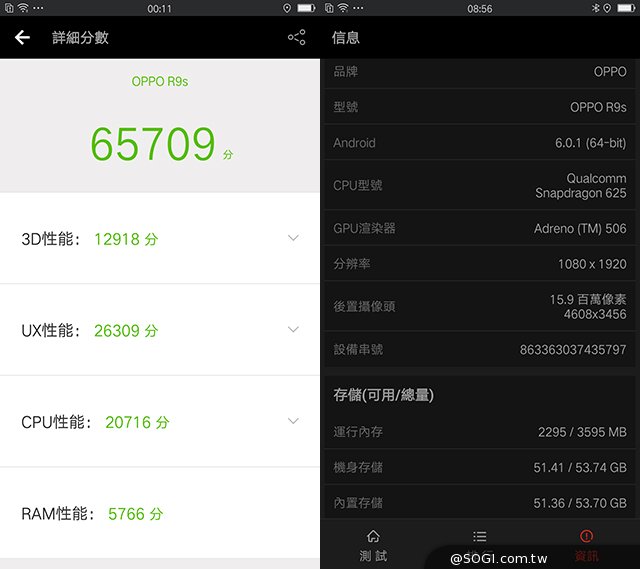Tap the CPU性能 score 20716 分
Viewport: 640px width, 569px height.
click(137, 422)
